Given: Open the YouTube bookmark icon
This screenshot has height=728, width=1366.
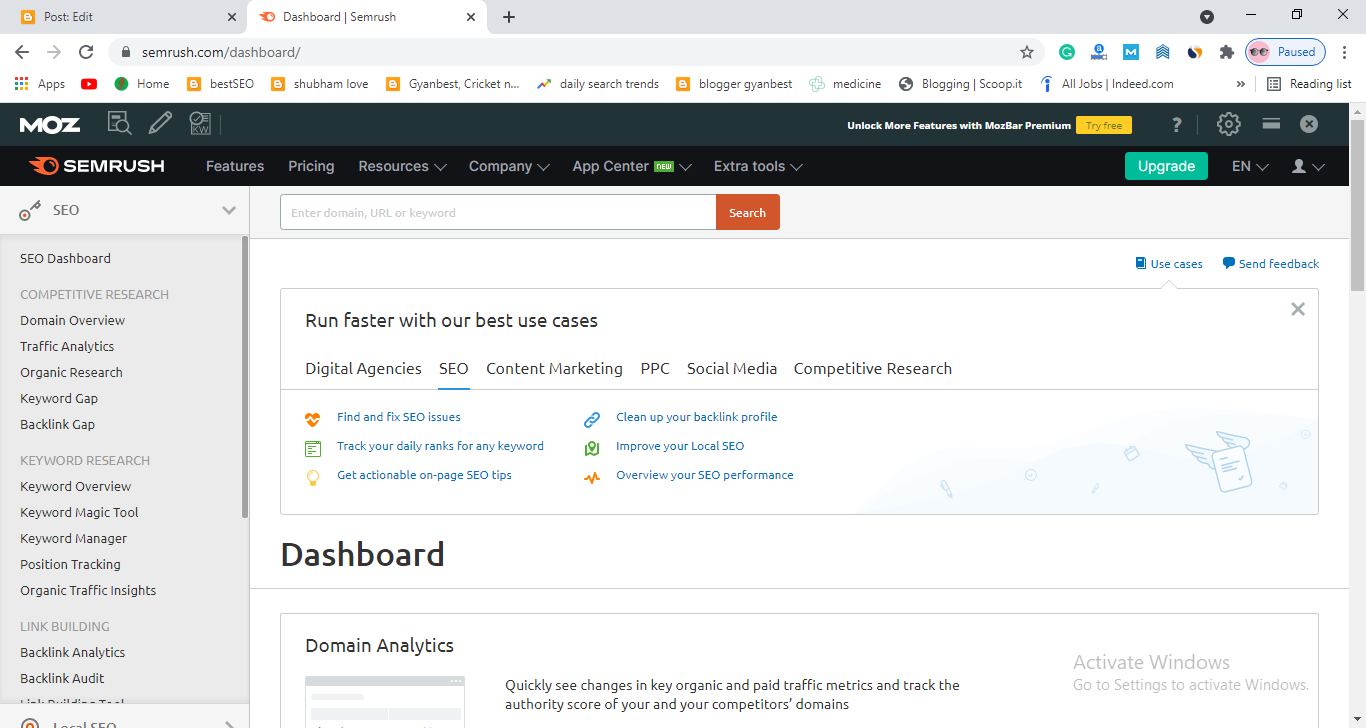Looking at the screenshot, I should tap(89, 84).
